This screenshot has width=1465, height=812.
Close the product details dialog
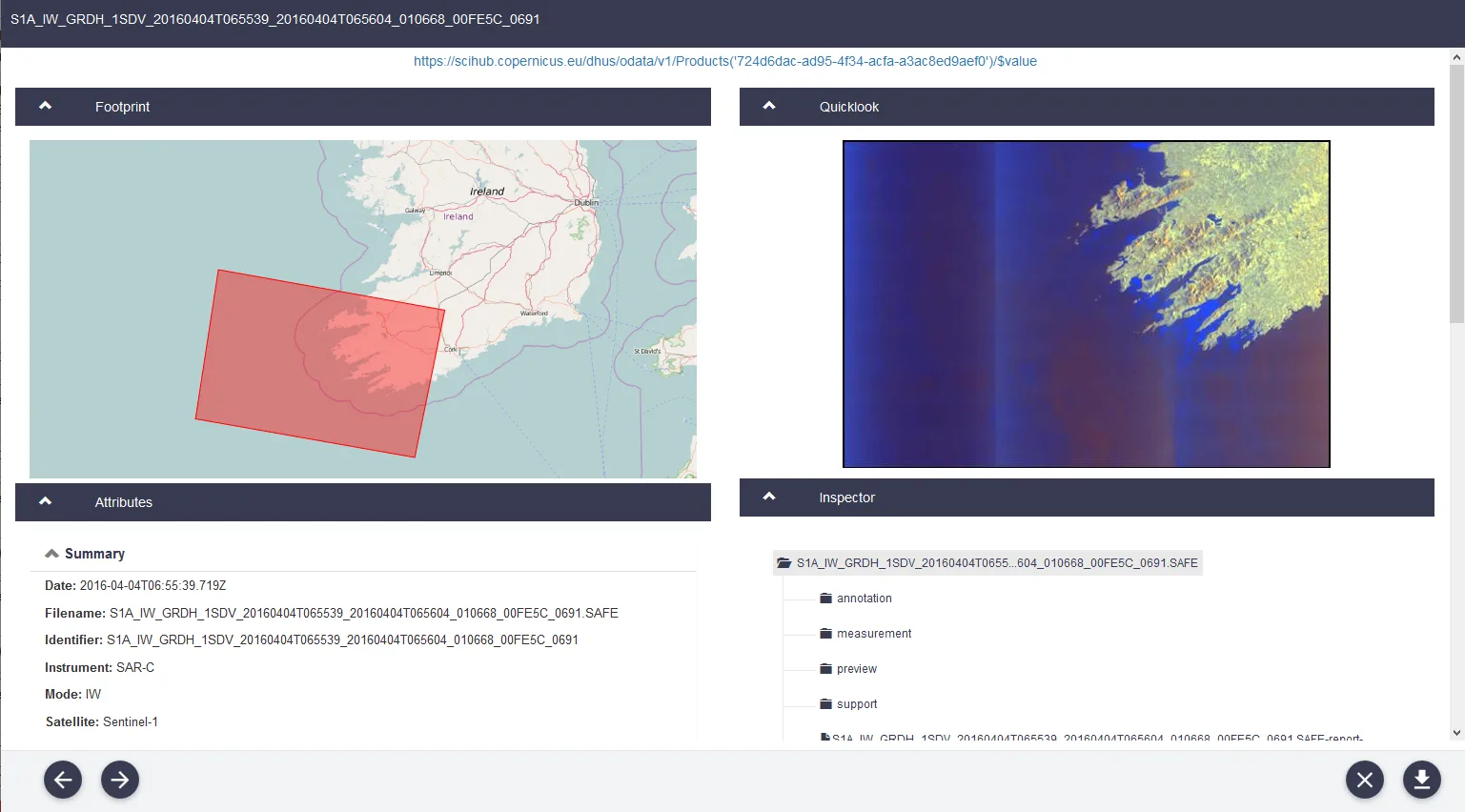pos(1365,780)
